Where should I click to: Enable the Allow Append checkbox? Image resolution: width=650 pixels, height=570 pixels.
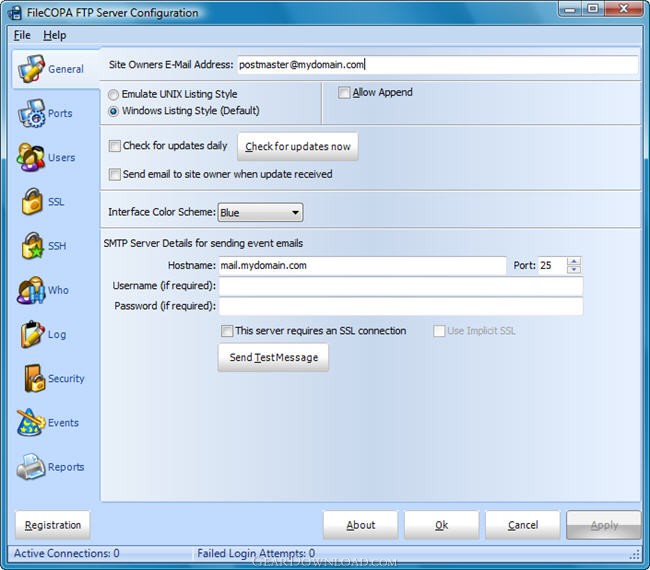344,92
